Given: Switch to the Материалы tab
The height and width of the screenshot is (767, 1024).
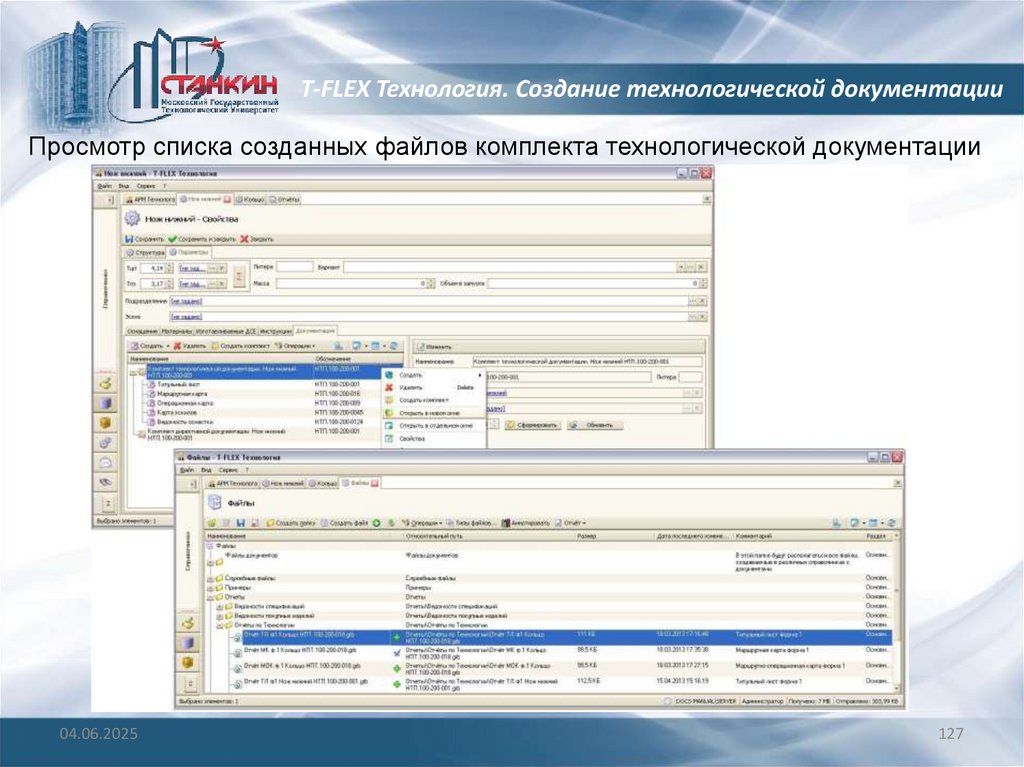Looking at the screenshot, I should pos(176,331).
